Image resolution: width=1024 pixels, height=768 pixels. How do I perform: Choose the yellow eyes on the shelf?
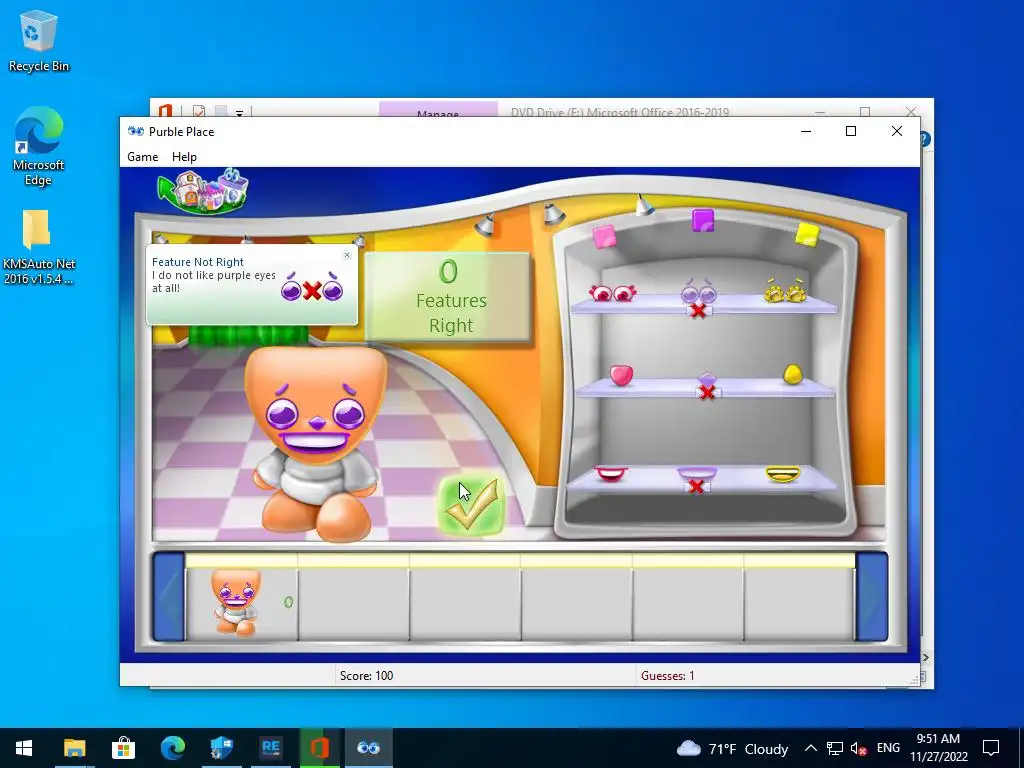coord(784,291)
